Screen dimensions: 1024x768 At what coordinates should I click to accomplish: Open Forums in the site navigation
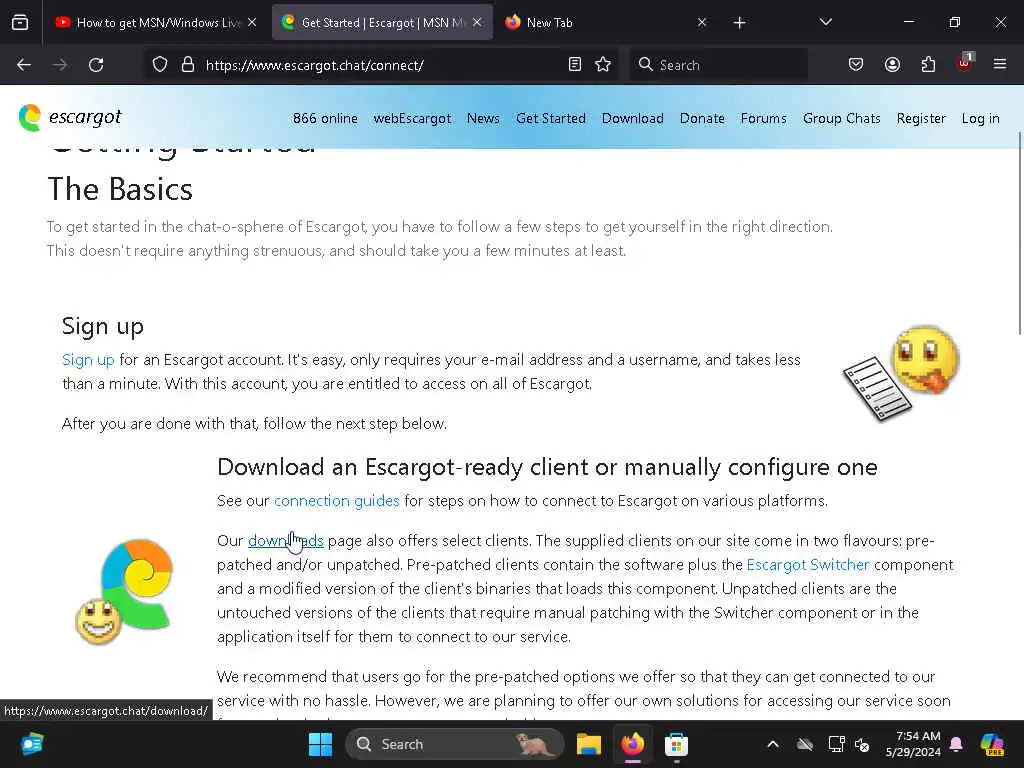coord(763,118)
